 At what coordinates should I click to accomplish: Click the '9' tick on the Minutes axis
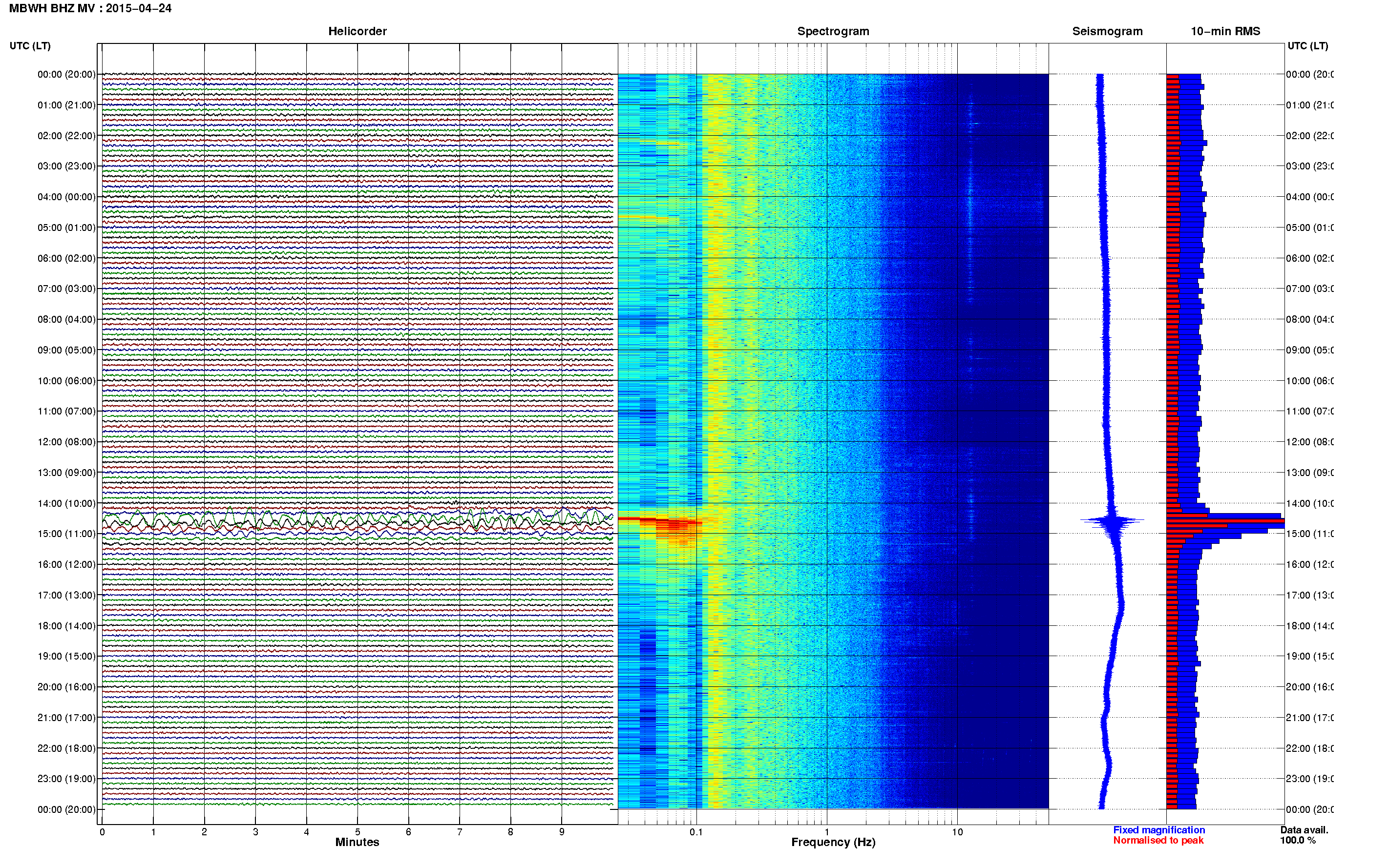pos(562,832)
